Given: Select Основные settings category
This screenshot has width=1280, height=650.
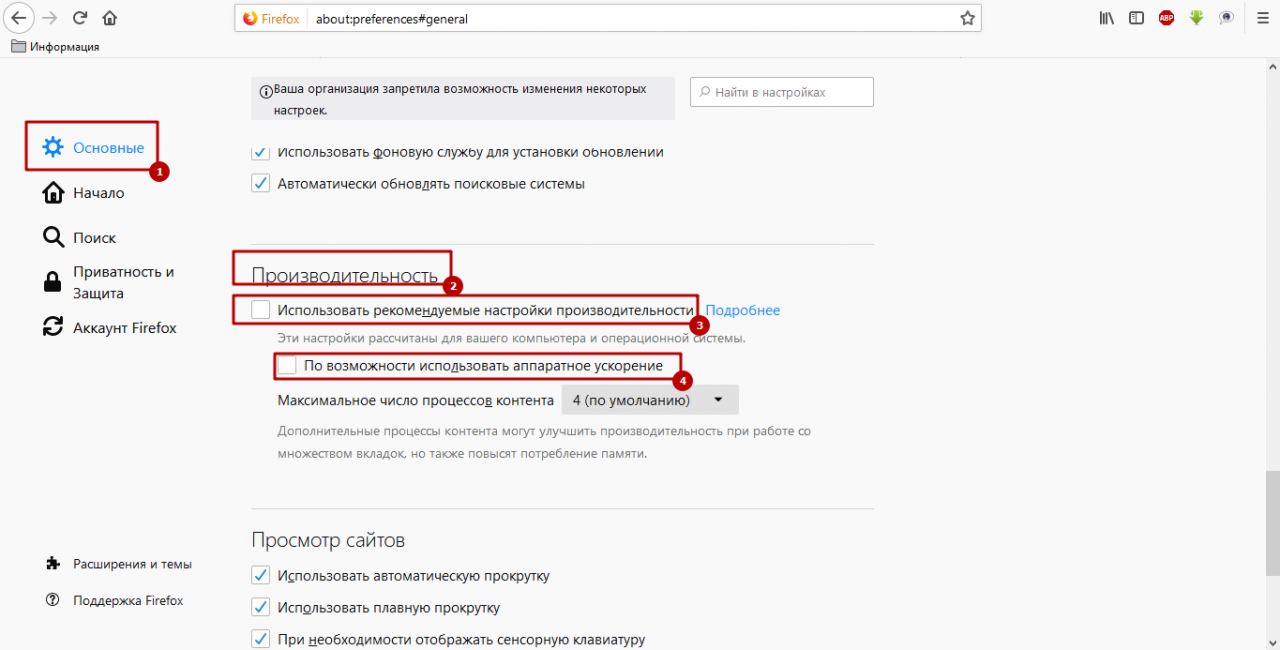Looking at the screenshot, I should pyautogui.click(x=92, y=148).
